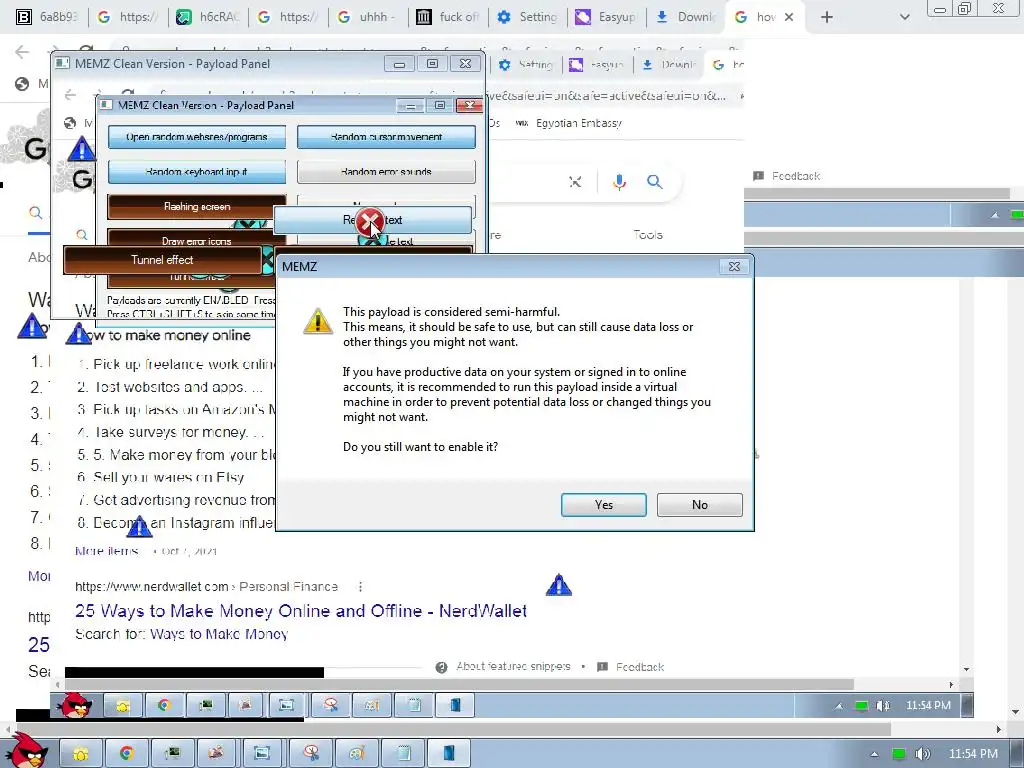Click the blue Google search magnifier icon
The width and height of the screenshot is (1024, 768).
(x=654, y=182)
